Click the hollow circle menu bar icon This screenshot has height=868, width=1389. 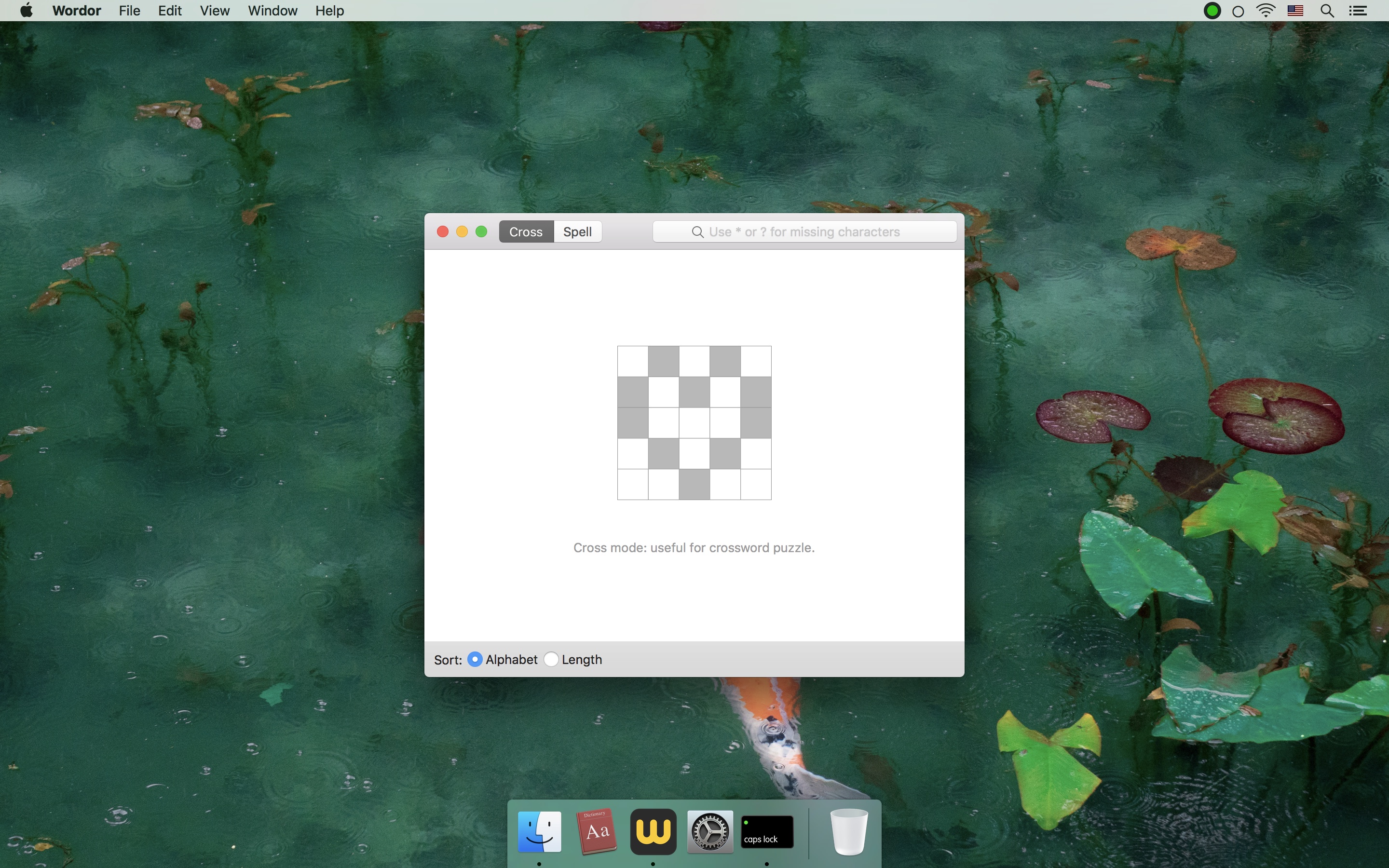click(1239, 12)
